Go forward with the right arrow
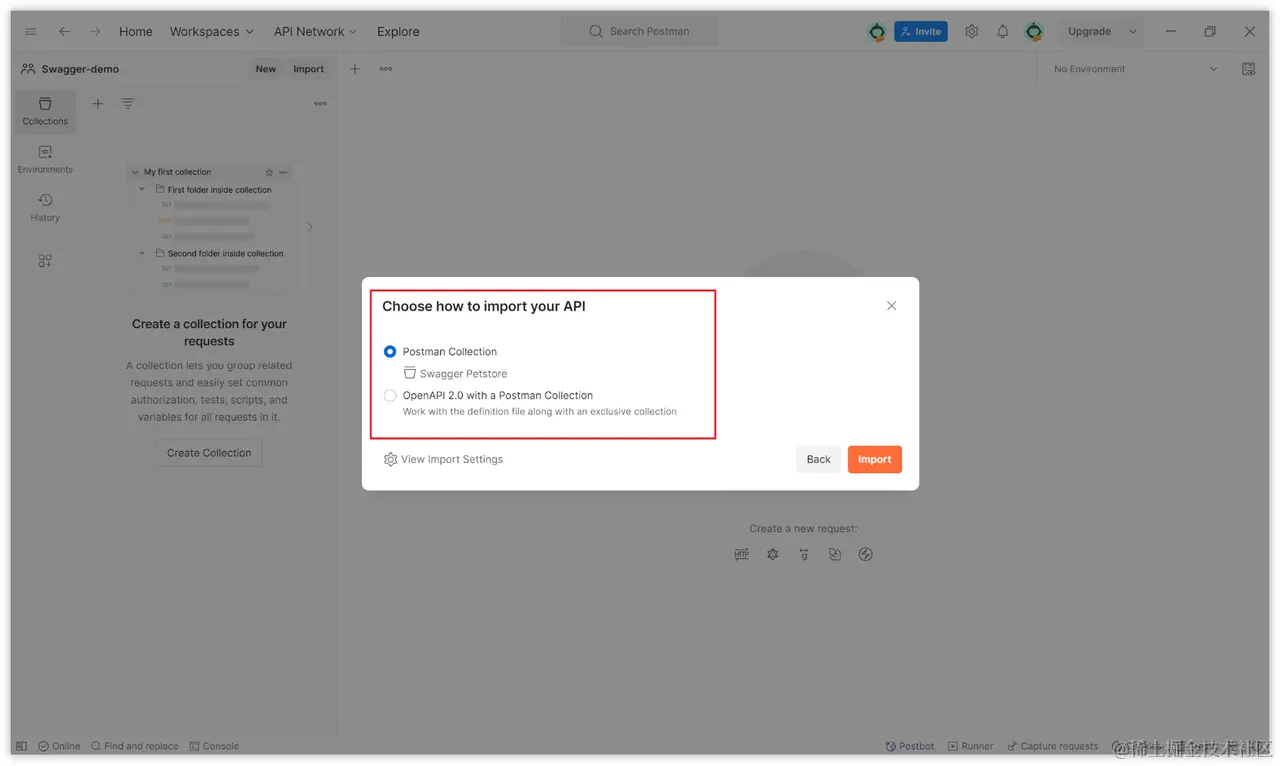 click(95, 32)
